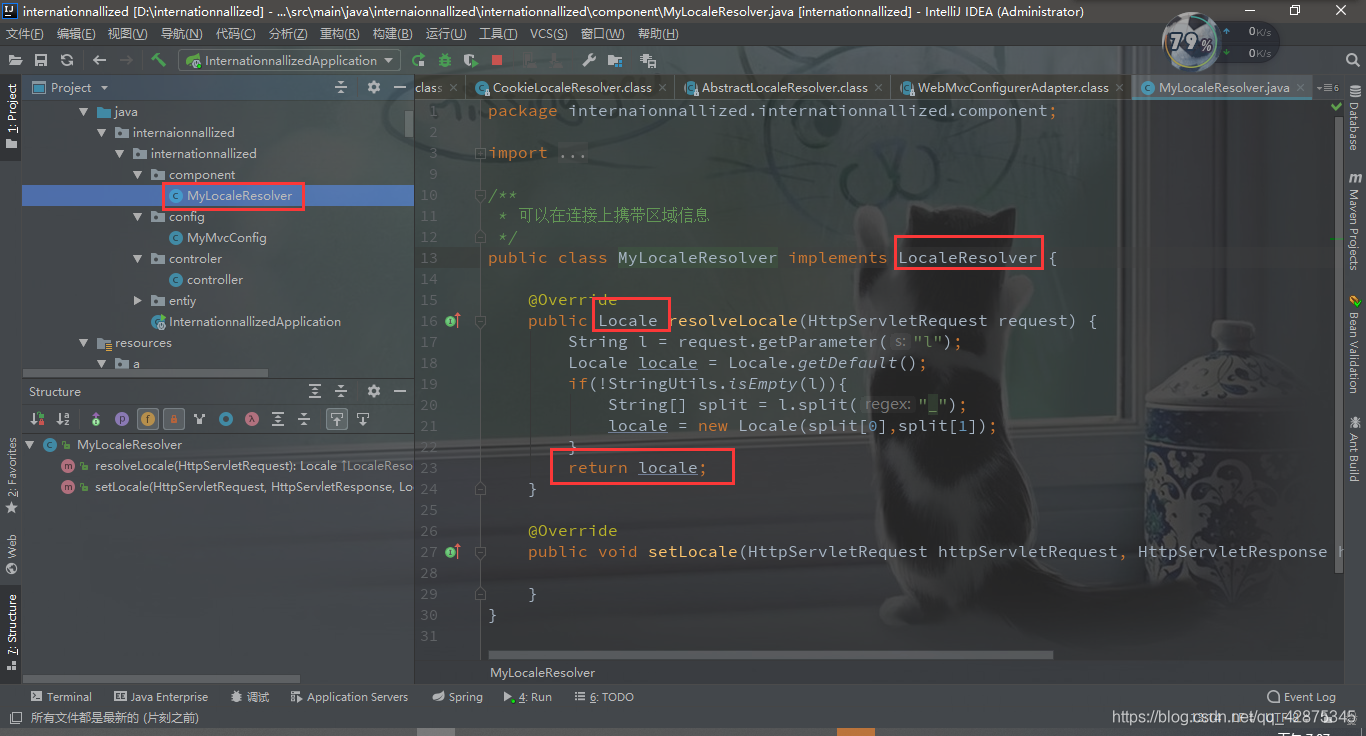Click override gutter icon beside setLocale line

coord(452,552)
